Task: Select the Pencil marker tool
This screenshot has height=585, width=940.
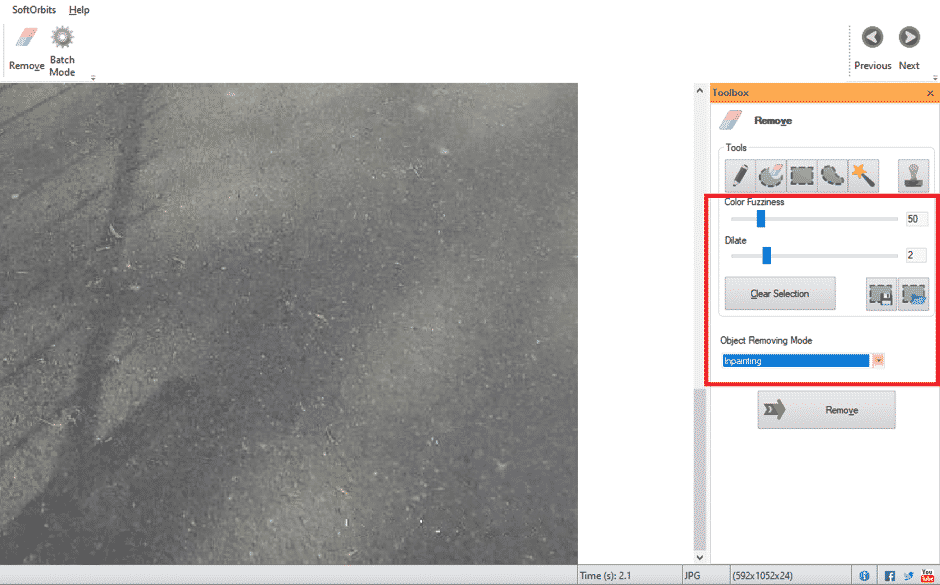Action: 737,175
